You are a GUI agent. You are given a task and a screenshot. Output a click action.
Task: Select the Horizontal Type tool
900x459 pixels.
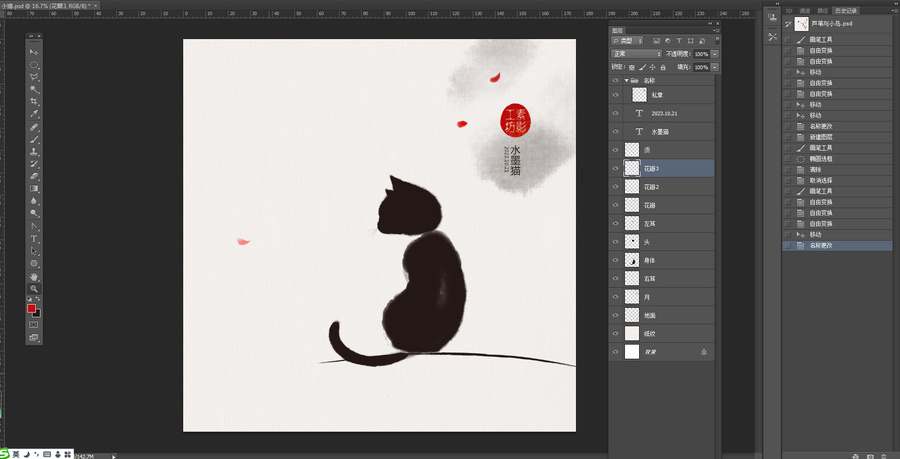point(34,238)
